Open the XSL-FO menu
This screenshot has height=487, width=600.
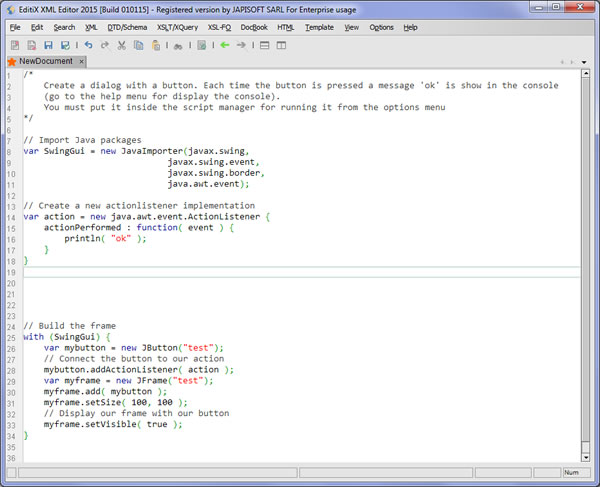pos(219,28)
